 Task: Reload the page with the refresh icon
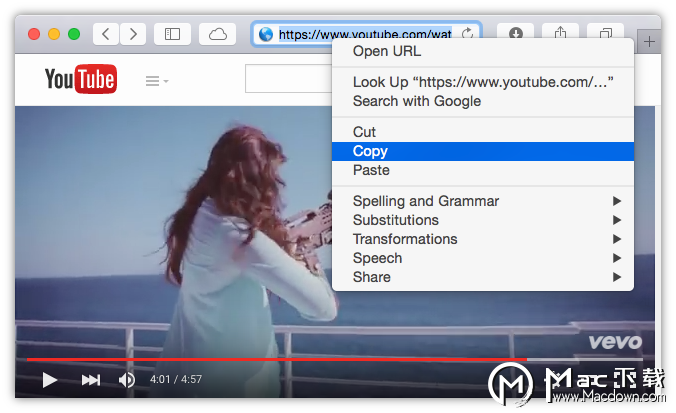coord(467,33)
